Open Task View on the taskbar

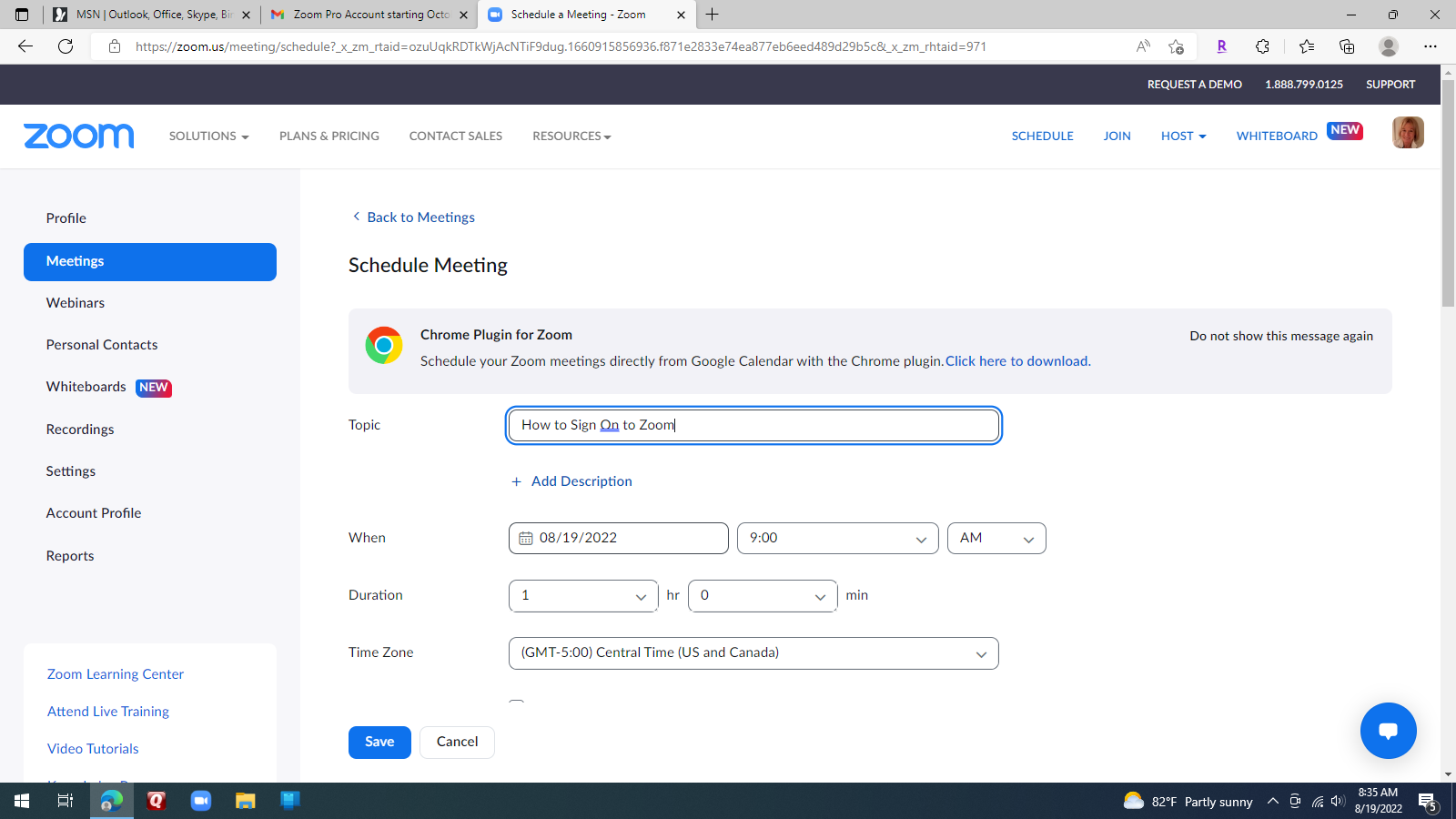[66, 801]
